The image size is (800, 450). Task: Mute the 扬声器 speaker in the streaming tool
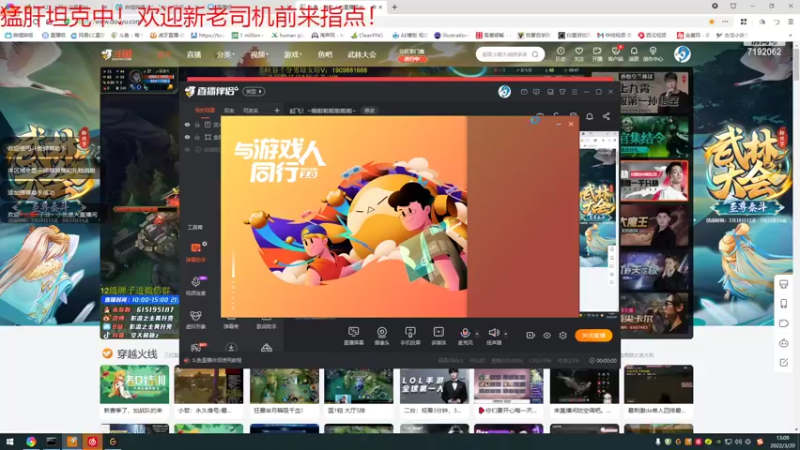(x=493, y=336)
